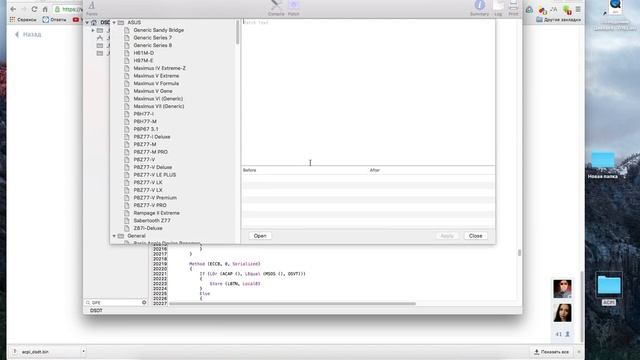
Task: Select the P8H77-I patch
Action: pyautogui.click(x=144, y=114)
